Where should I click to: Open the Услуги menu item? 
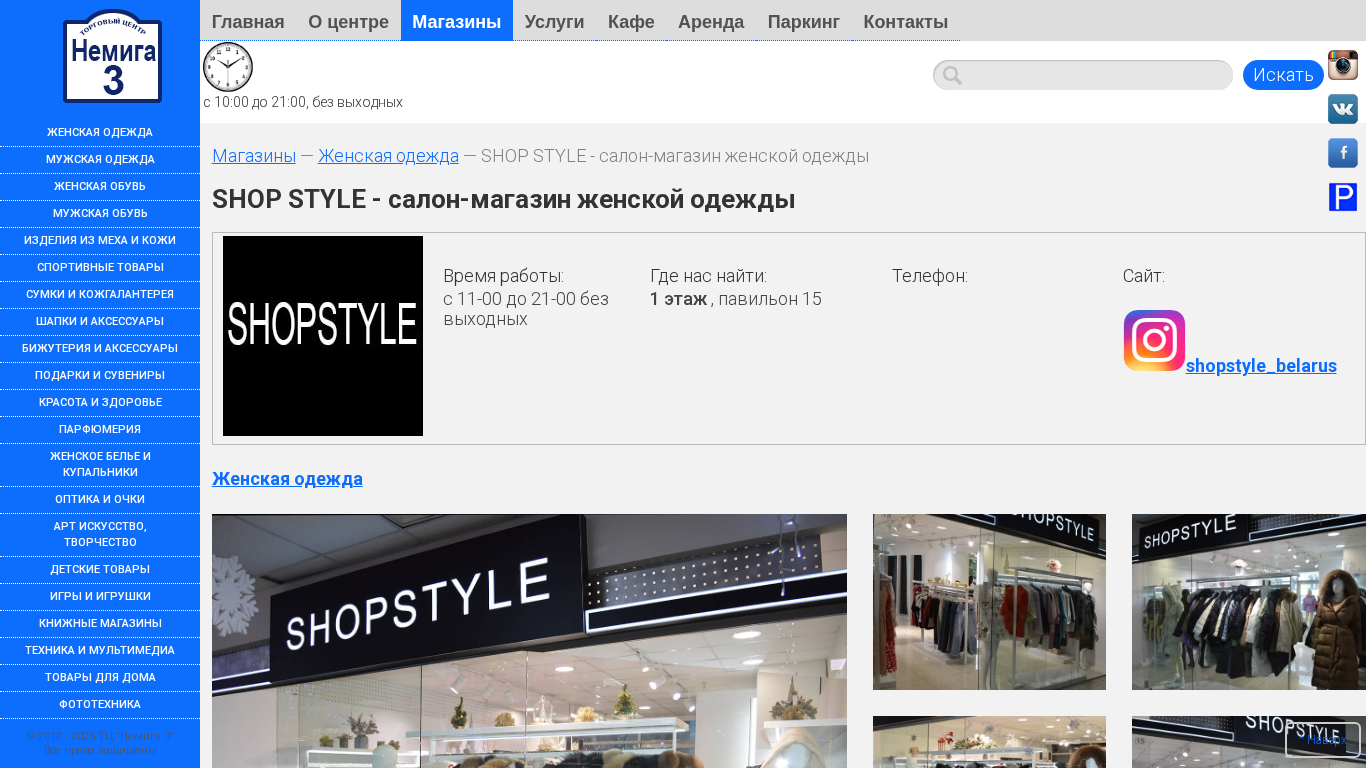pos(555,21)
